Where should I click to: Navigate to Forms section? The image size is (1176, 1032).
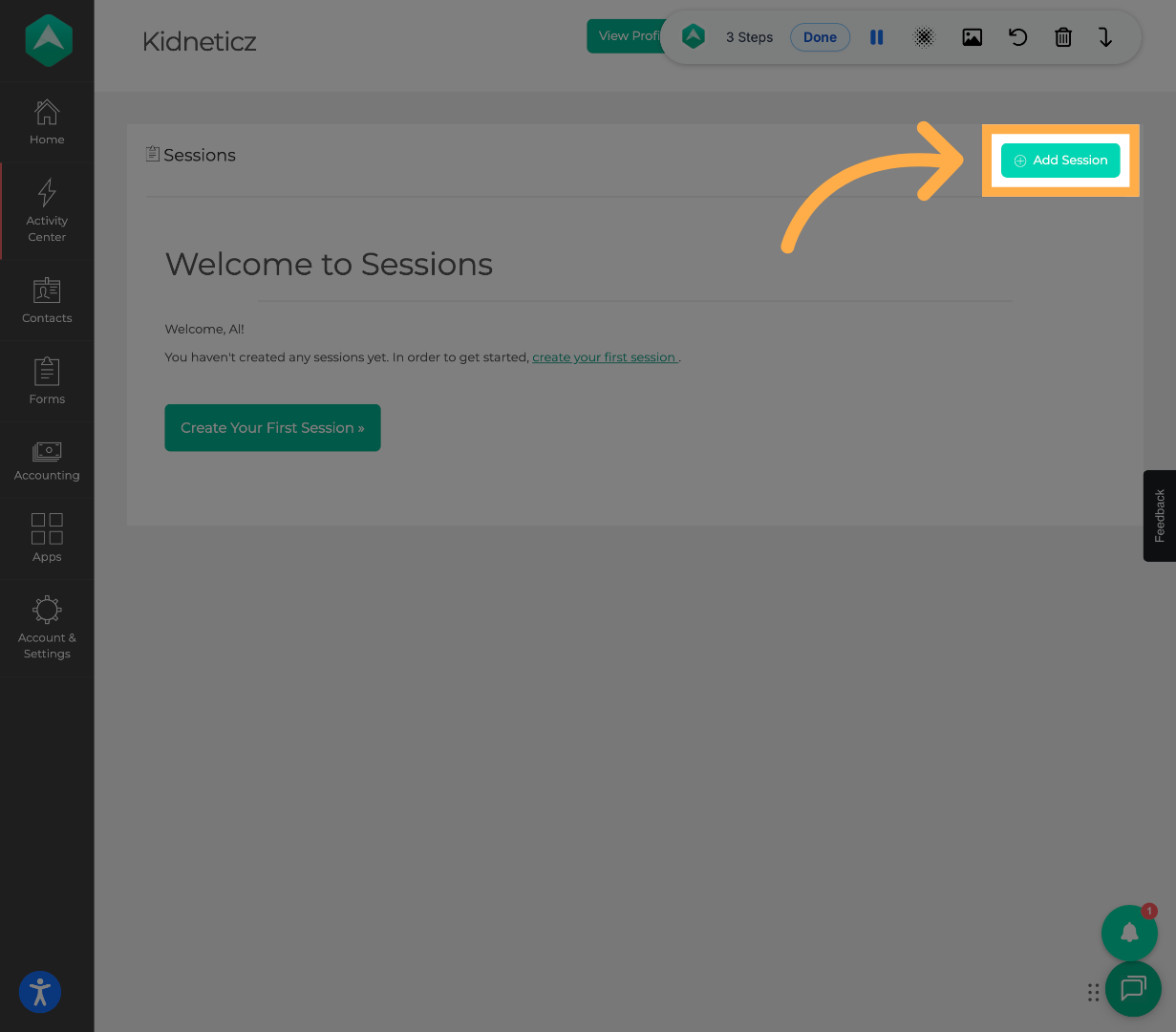click(47, 380)
